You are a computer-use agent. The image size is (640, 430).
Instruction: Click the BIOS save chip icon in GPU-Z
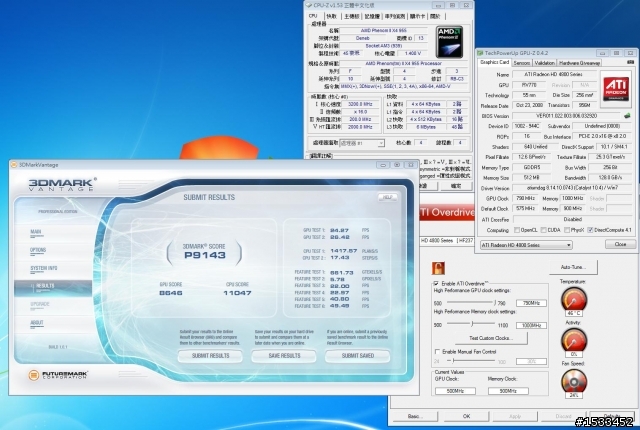tap(627, 116)
